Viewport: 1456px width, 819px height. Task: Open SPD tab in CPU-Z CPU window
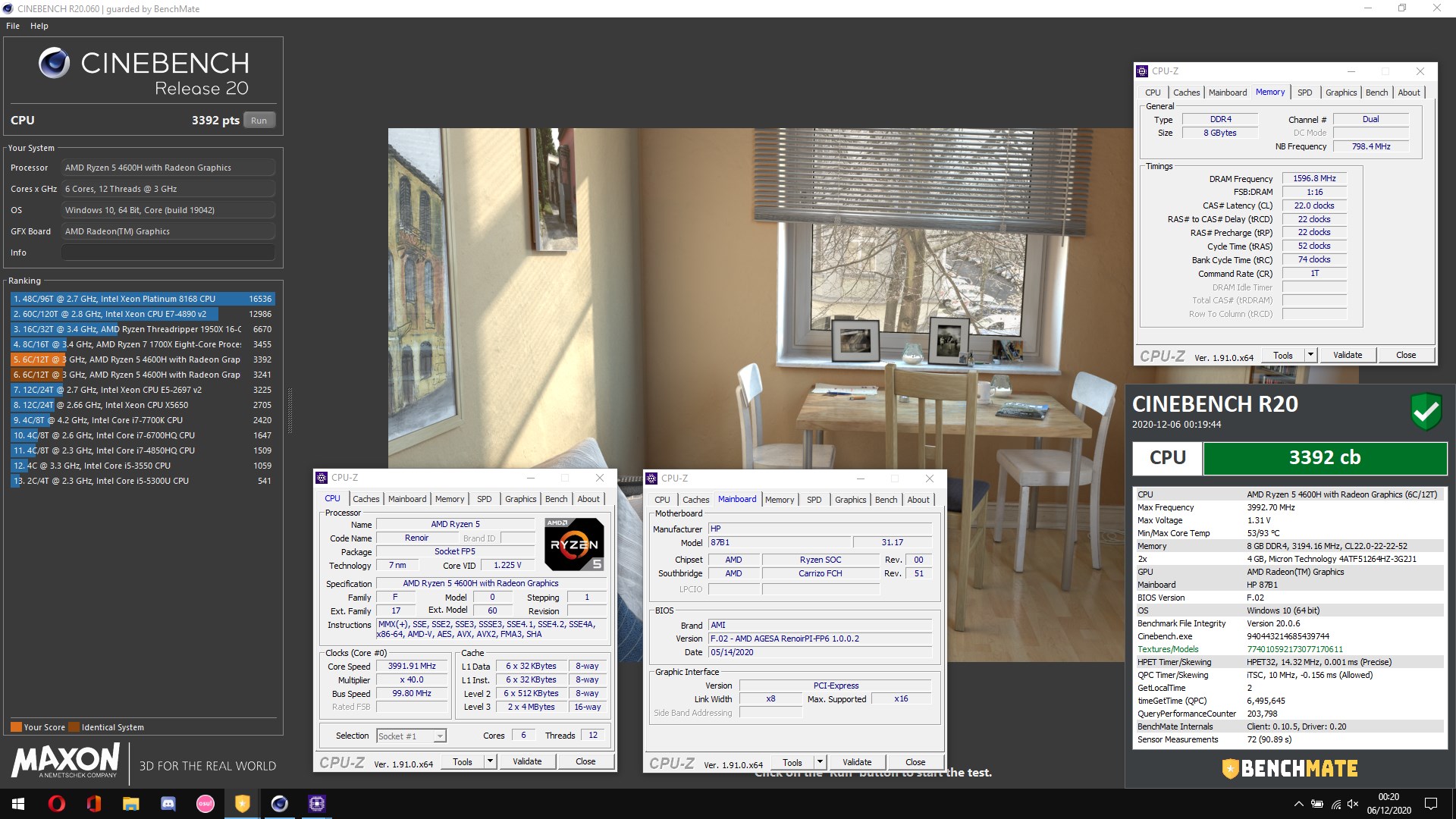(484, 499)
